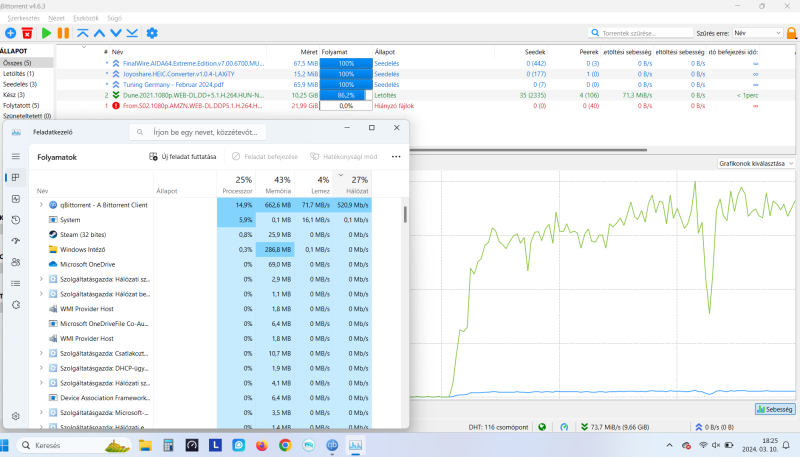Open Task Manager more options ellipsis
Viewport: 800px width, 457px height.
(396, 157)
